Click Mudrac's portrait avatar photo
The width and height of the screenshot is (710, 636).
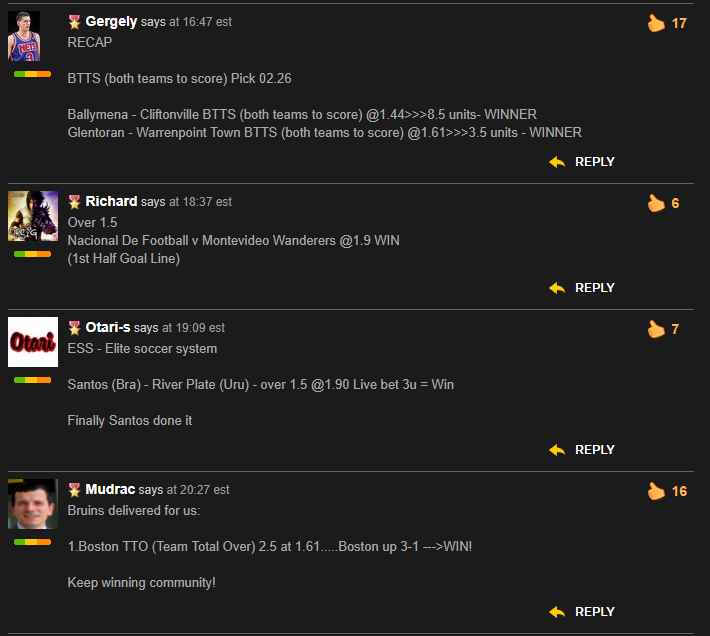pyautogui.click(x=33, y=504)
